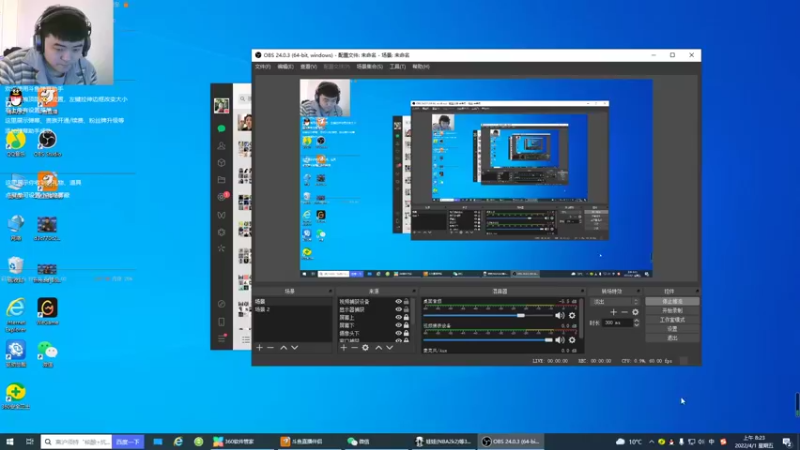
Task: Open the 场景集合(S) menu
Action: 369,67
